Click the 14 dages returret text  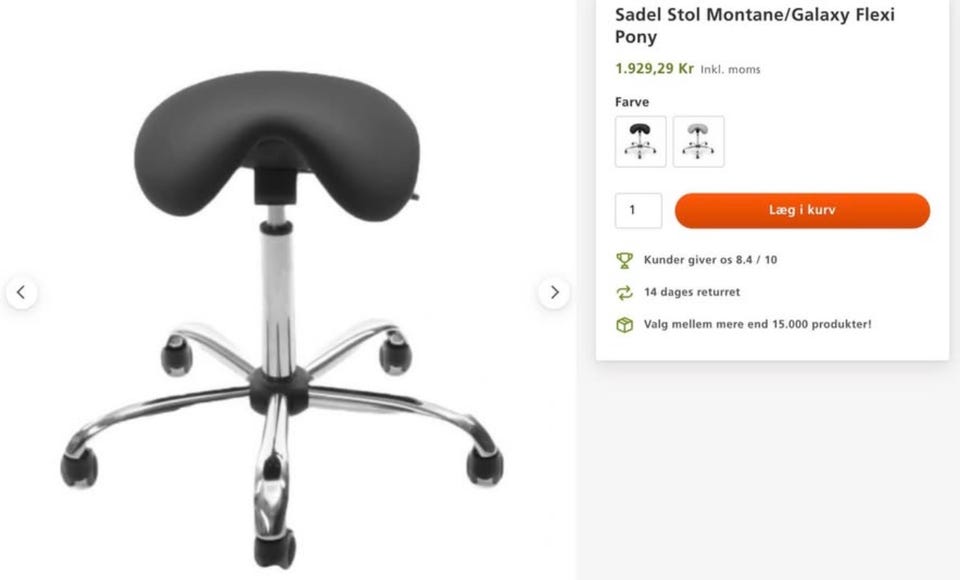[x=692, y=292]
